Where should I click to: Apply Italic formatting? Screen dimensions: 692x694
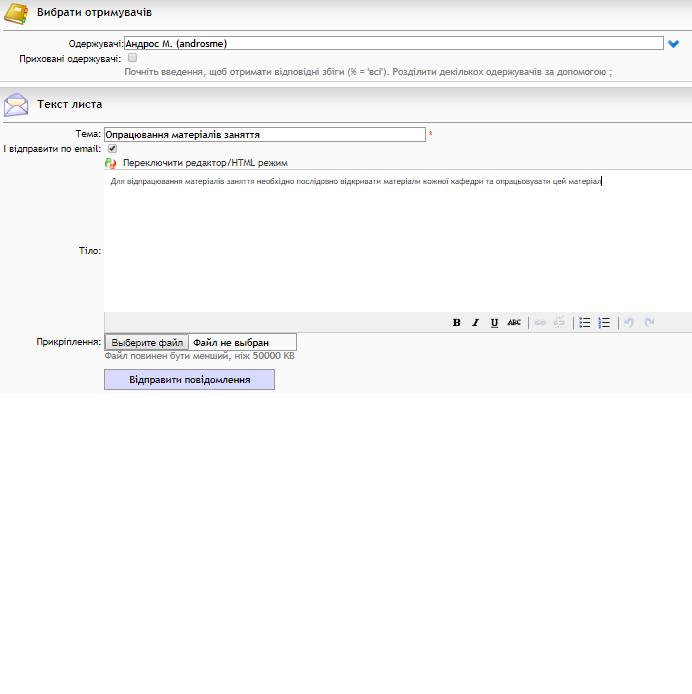(476, 323)
